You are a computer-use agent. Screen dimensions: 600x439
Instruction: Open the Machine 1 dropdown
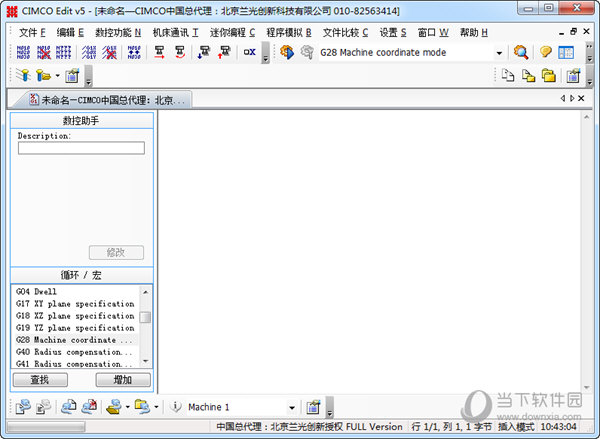click(292, 408)
